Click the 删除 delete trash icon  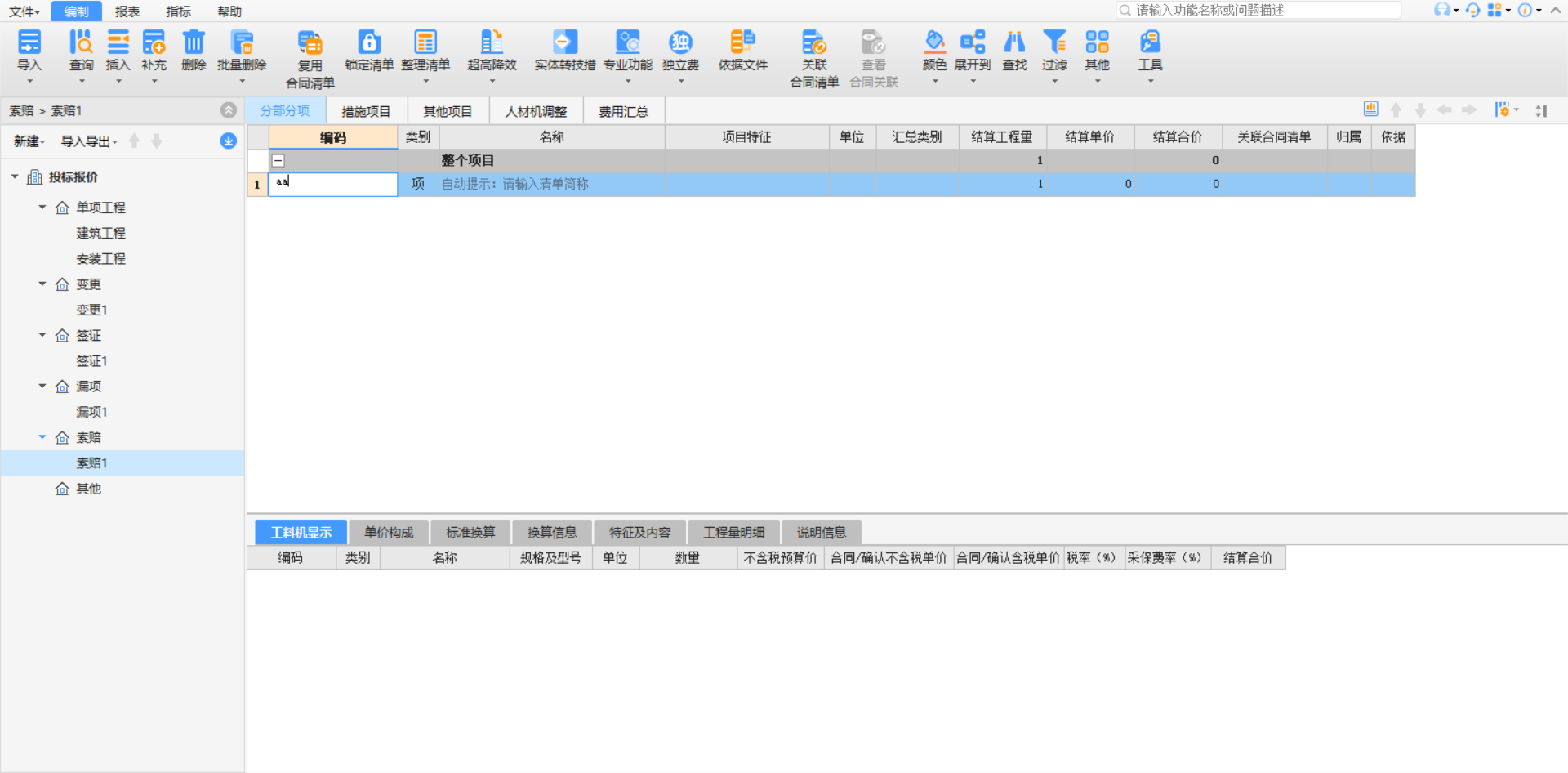pos(194,42)
